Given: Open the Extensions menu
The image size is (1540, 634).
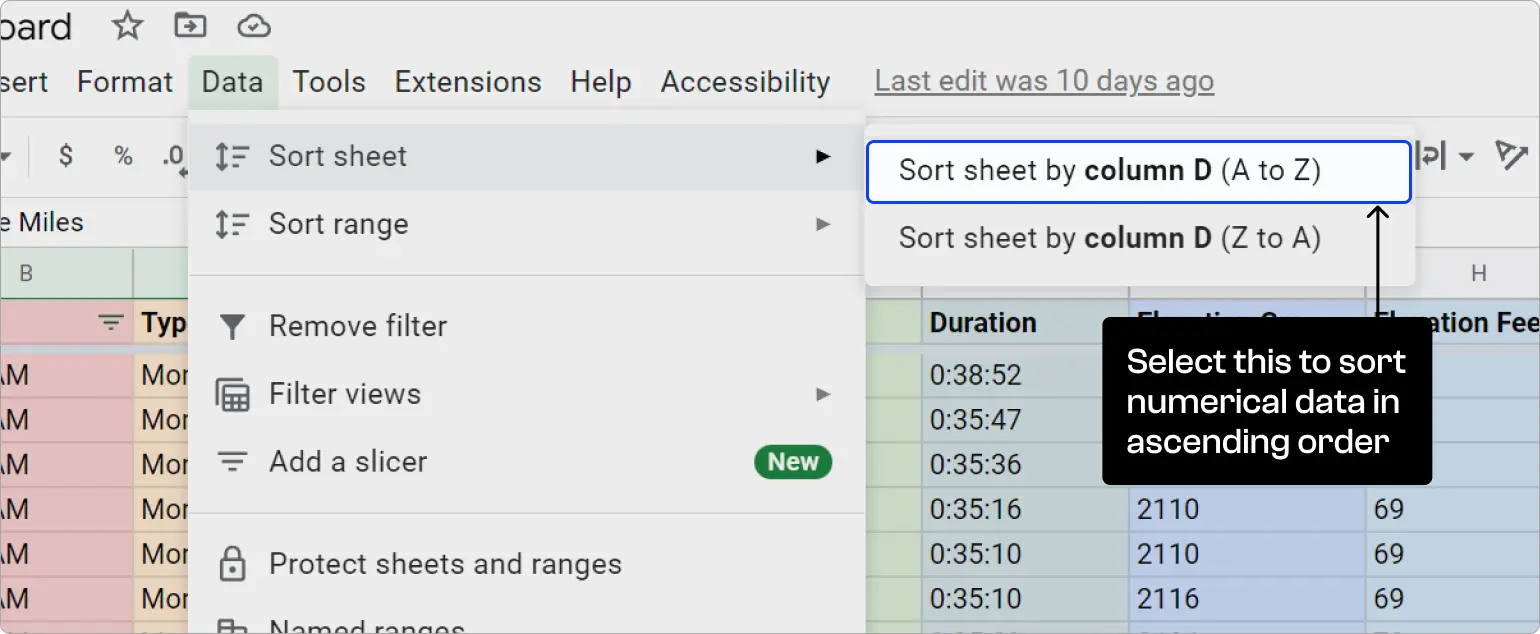Looking at the screenshot, I should pos(468,82).
